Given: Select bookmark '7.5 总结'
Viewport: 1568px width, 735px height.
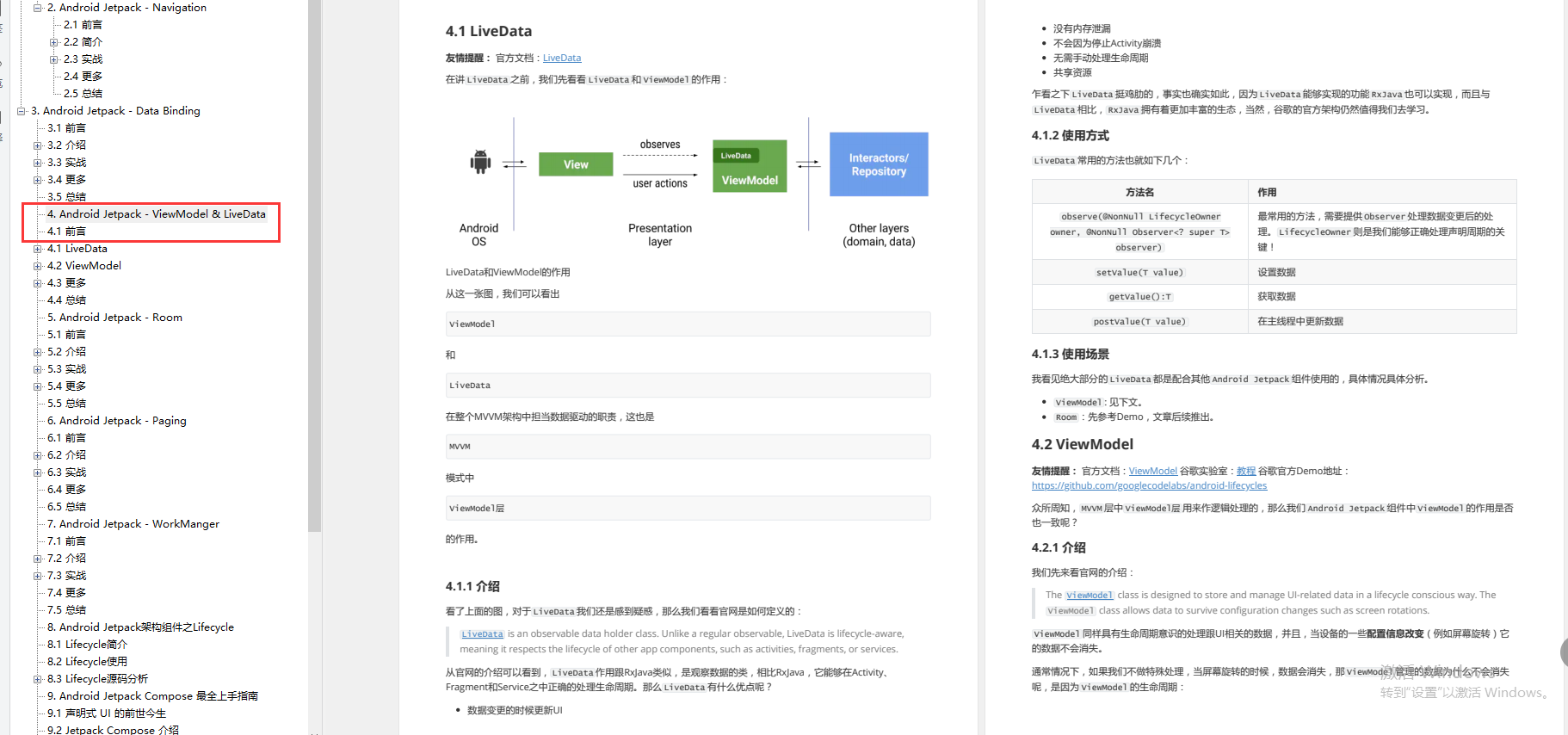Looking at the screenshot, I should pos(66,610).
